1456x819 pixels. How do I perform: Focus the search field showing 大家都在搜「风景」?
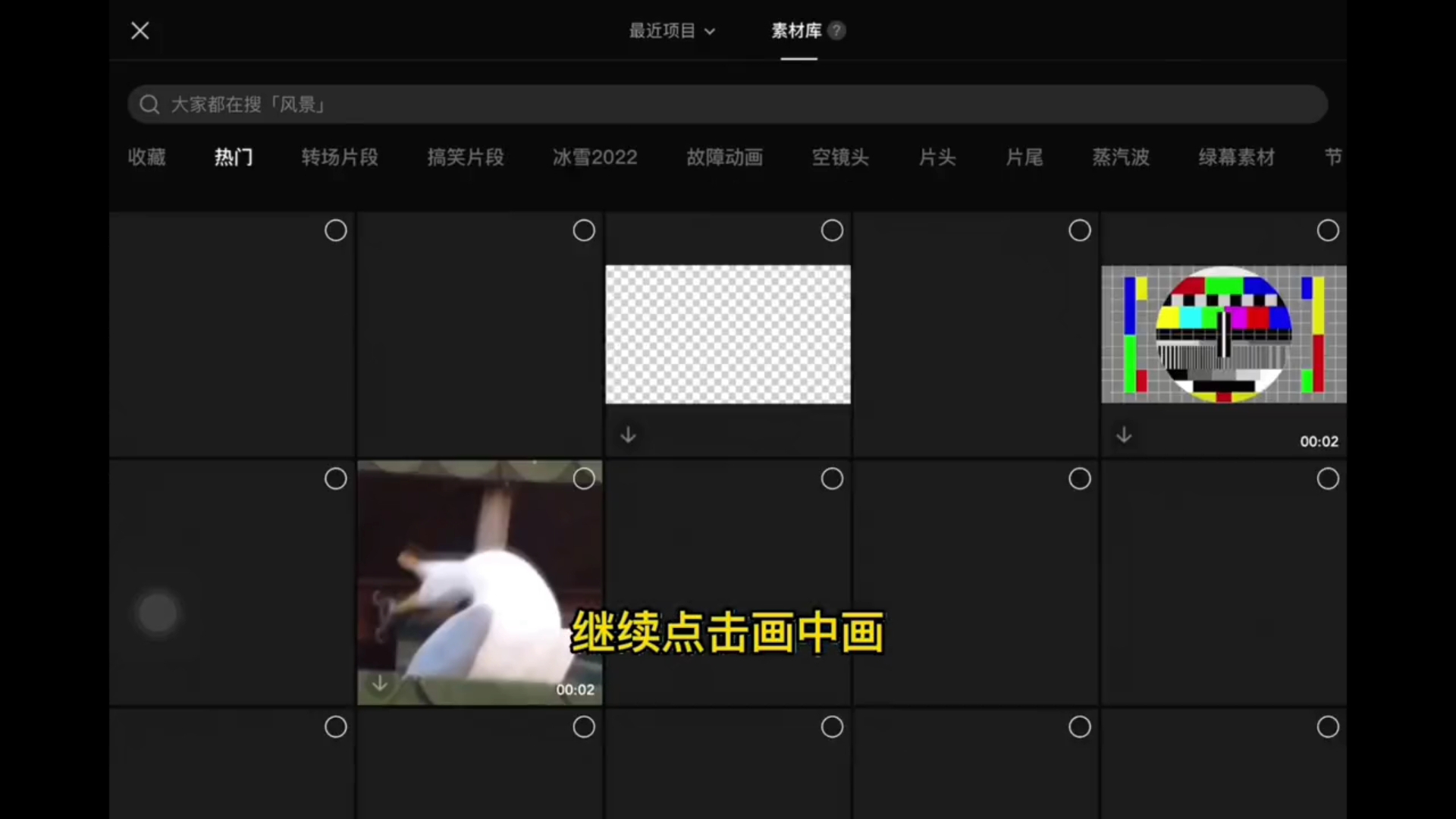[x=727, y=104]
